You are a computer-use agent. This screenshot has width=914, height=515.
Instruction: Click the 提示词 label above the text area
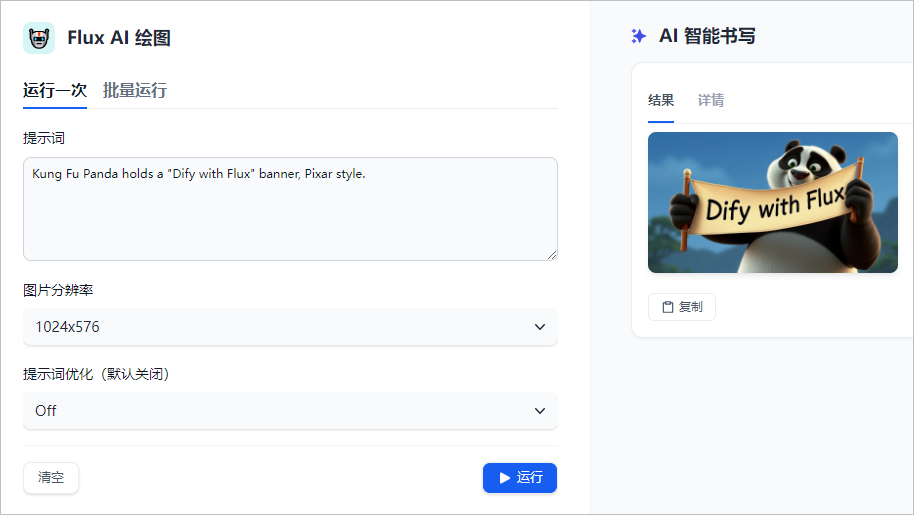(x=44, y=138)
